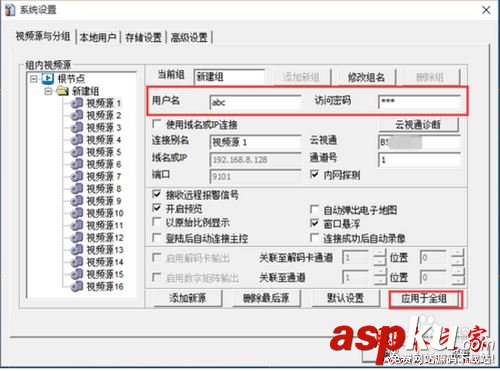Enable 自动弹出电子地图 checkbox
This screenshot has height=371, width=500.
click(314, 209)
